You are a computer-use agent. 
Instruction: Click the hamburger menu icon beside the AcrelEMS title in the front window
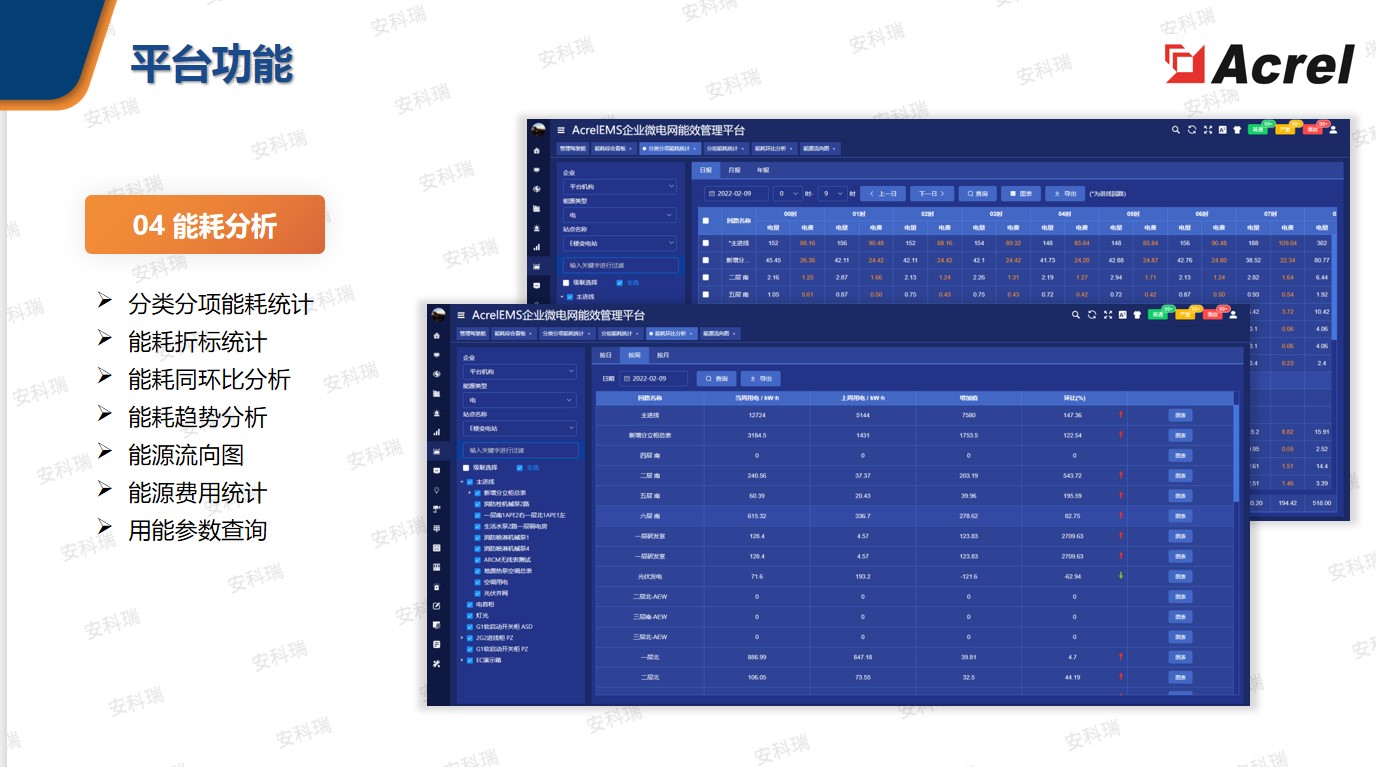click(x=461, y=314)
